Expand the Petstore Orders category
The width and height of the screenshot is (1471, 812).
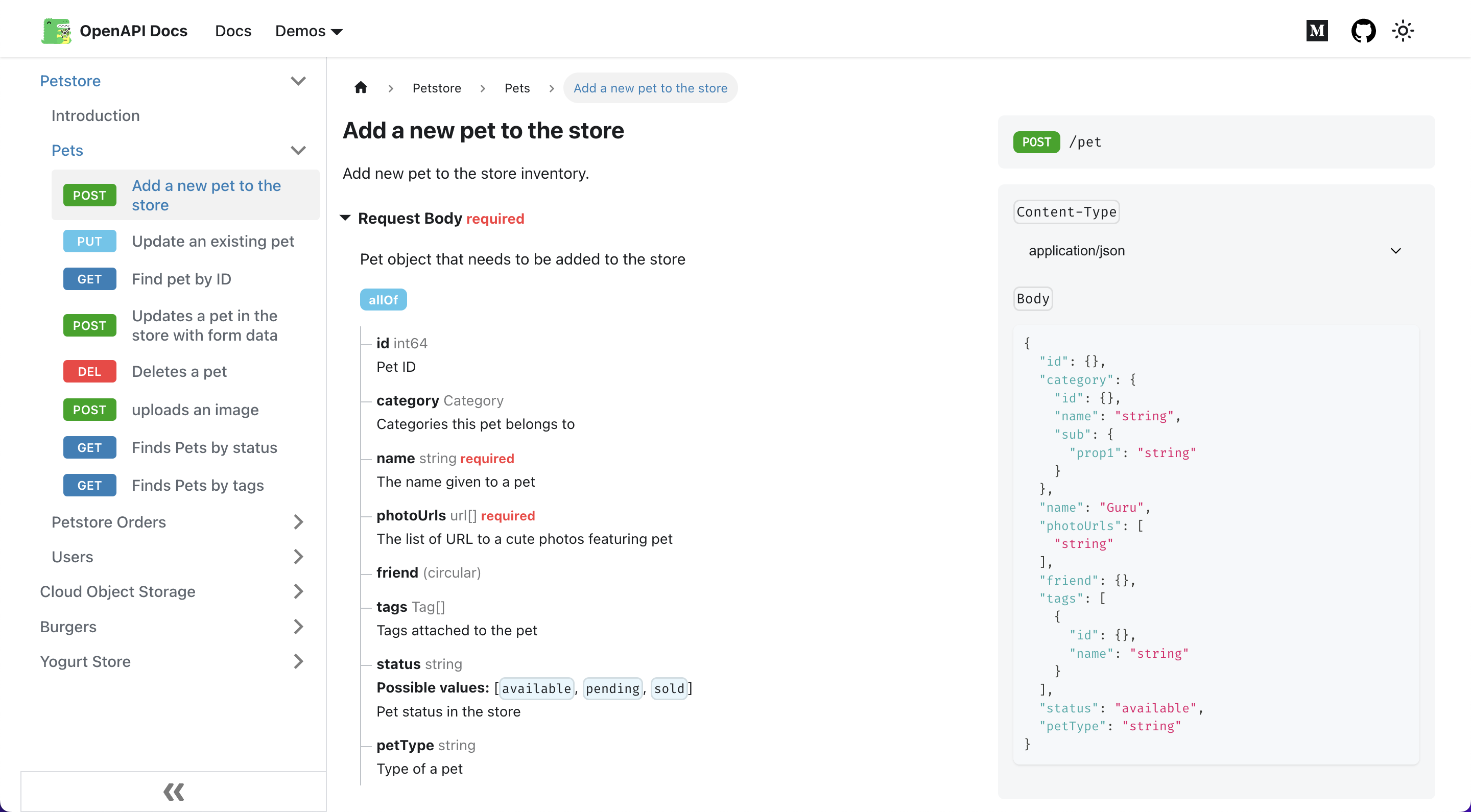tap(298, 522)
